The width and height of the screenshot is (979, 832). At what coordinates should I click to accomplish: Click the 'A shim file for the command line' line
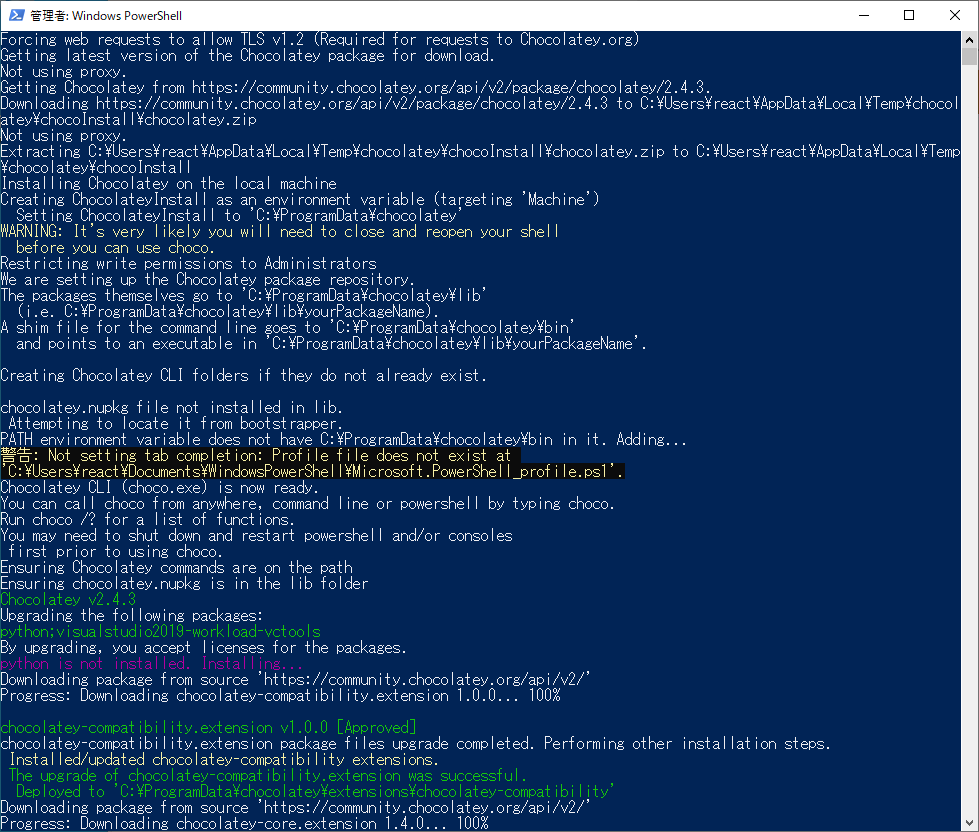[287, 328]
